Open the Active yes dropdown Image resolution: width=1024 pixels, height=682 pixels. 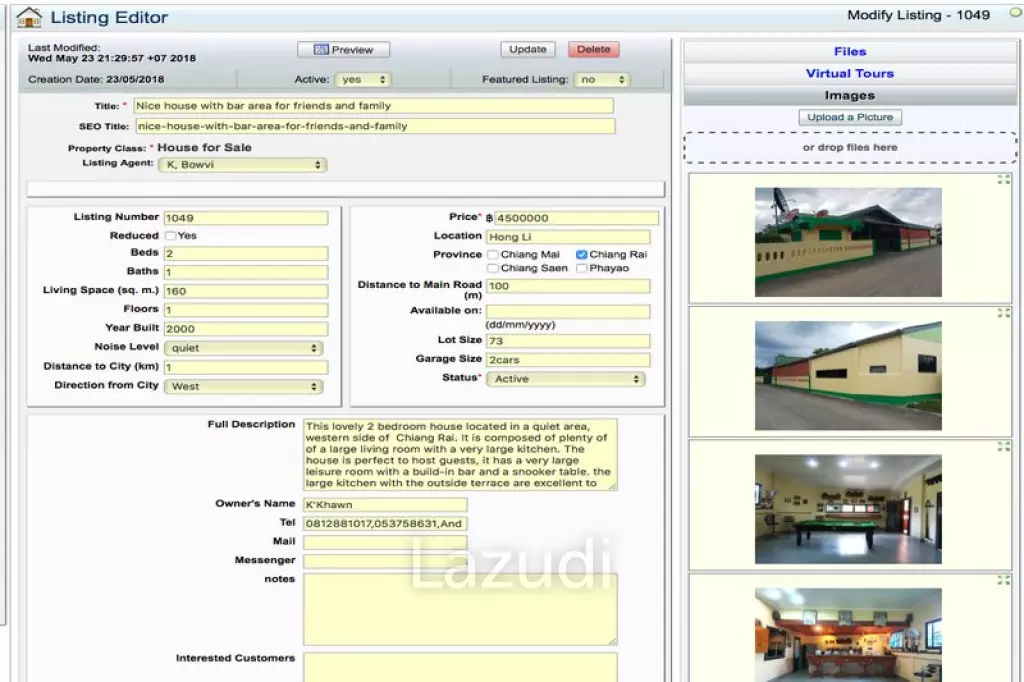363,80
